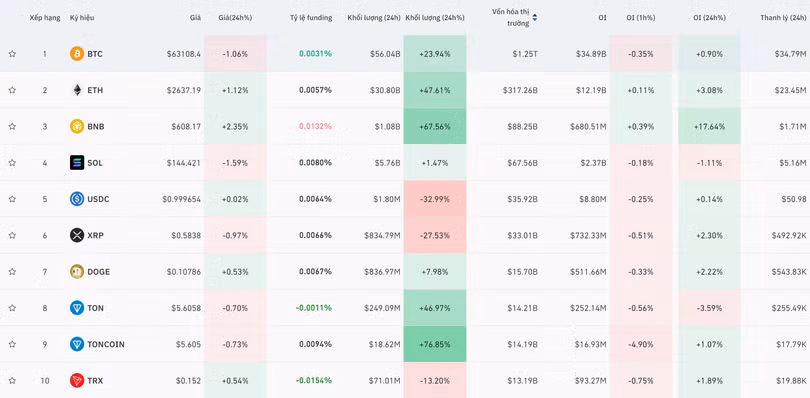Click TON OI 24h change -3.59%
Screen dimensions: 810x398
[709, 308]
